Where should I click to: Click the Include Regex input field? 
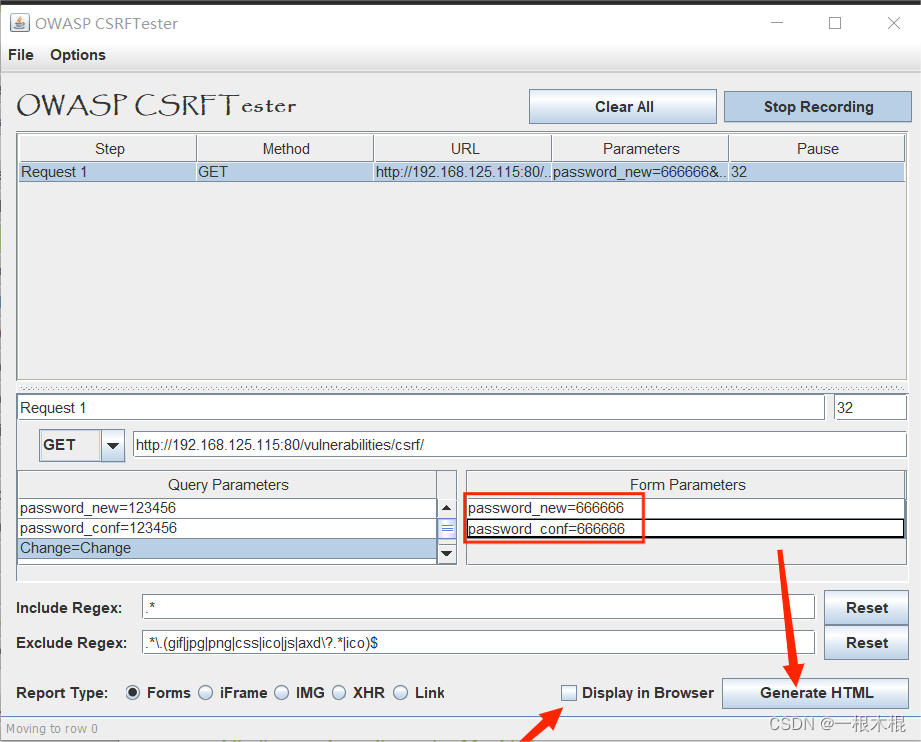478,607
